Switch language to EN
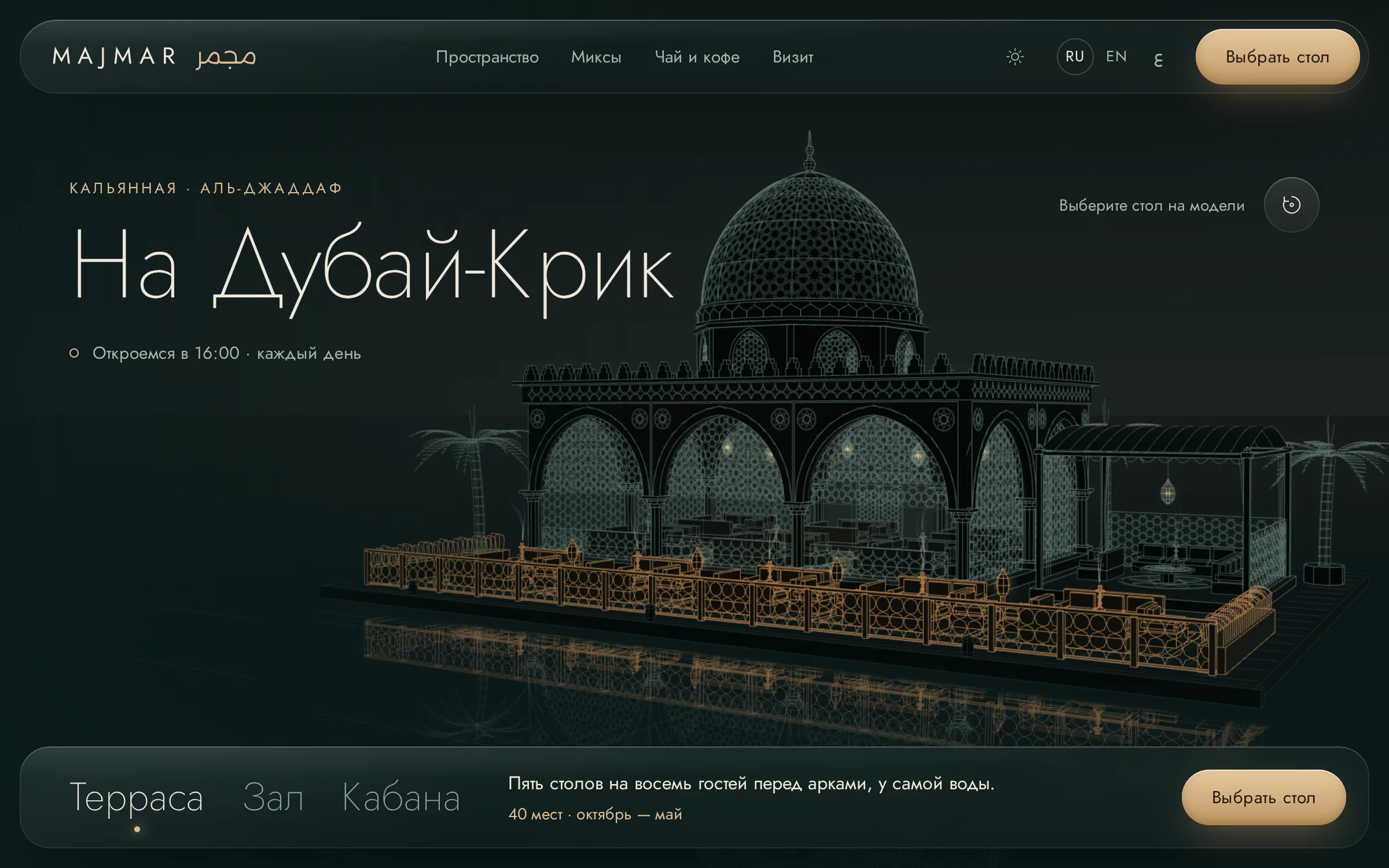 click(x=1116, y=57)
